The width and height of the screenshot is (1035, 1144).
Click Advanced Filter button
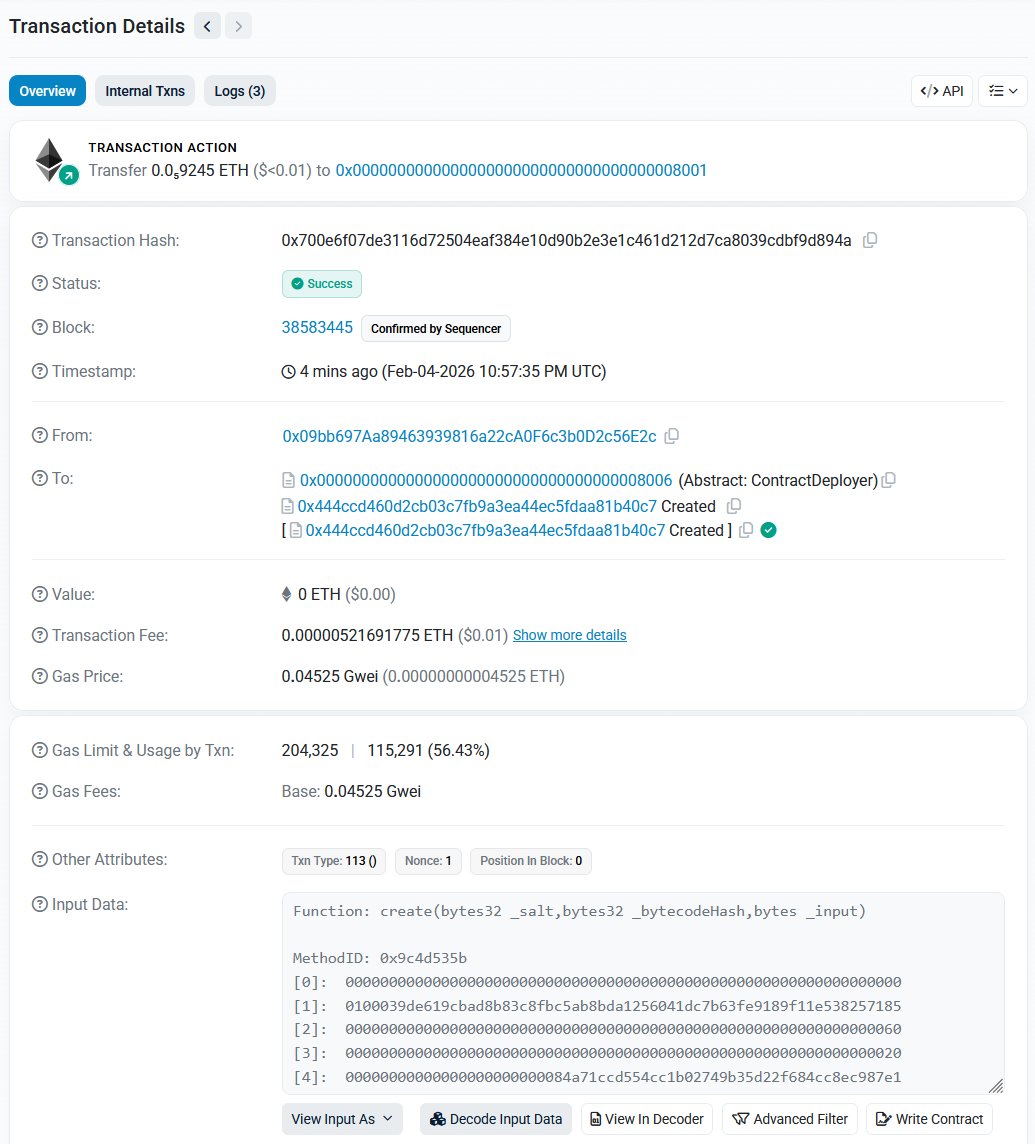(x=790, y=1119)
